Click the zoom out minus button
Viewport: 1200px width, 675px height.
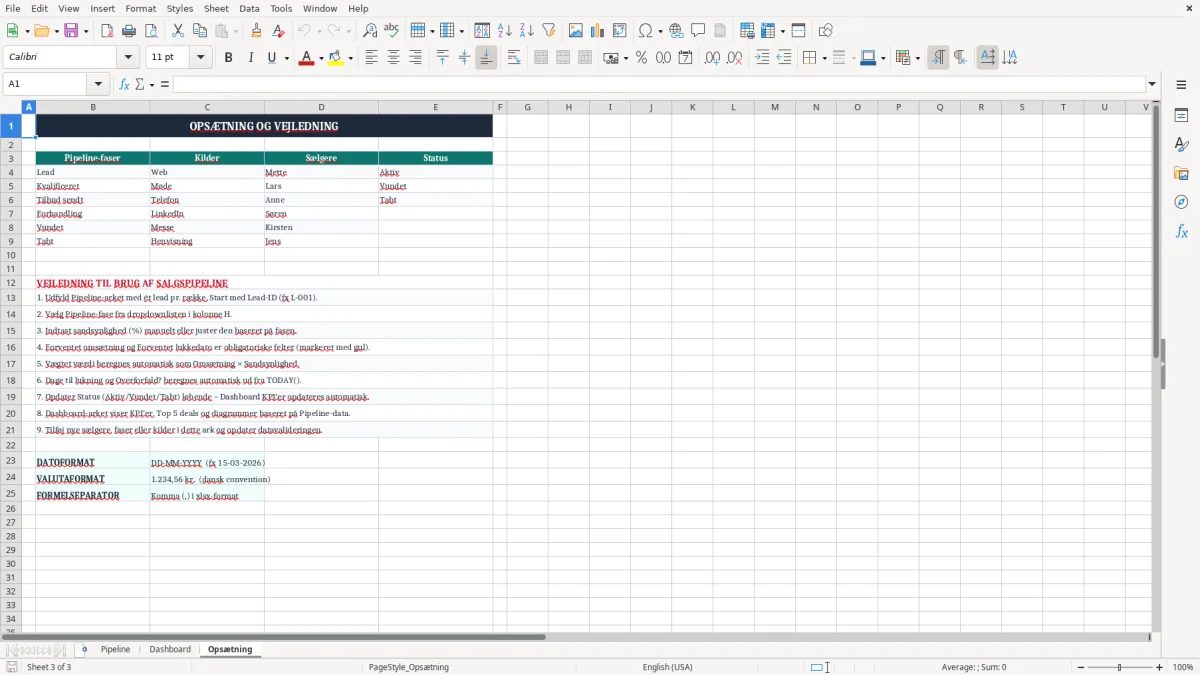pyautogui.click(x=1081, y=667)
